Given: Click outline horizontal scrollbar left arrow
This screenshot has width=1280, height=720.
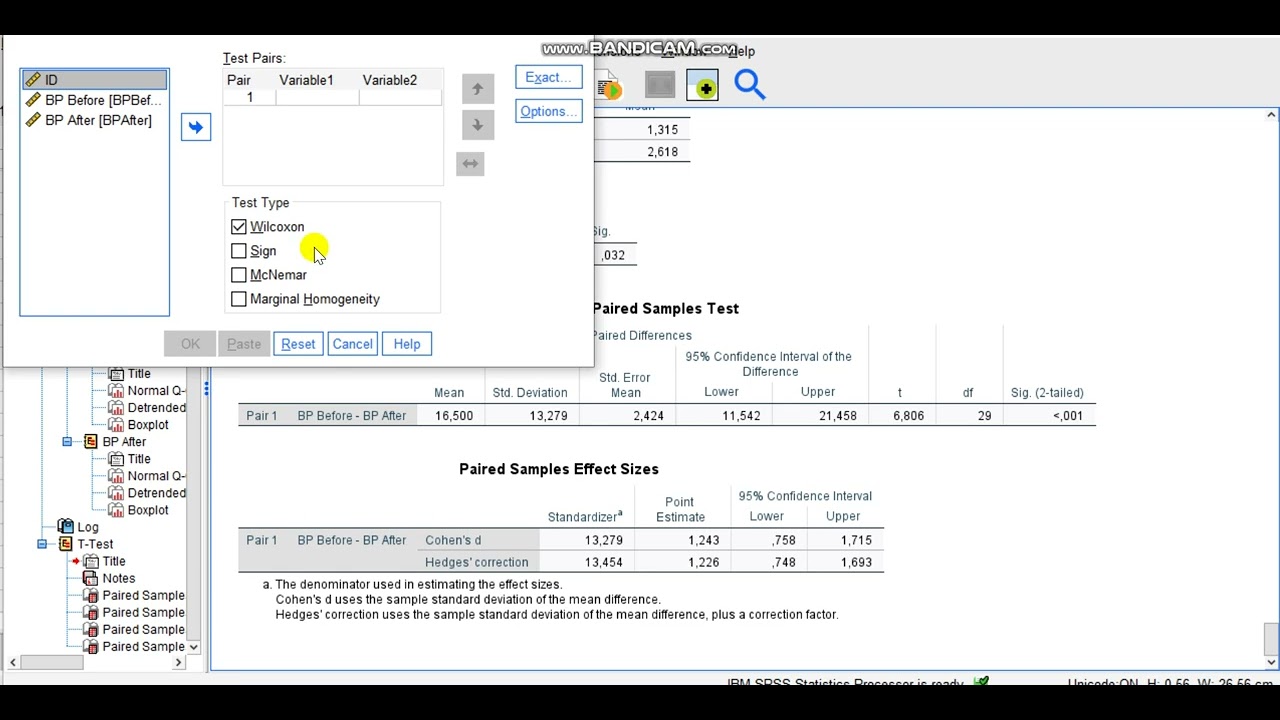Looking at the screenshot, I should tap(13, 662).
